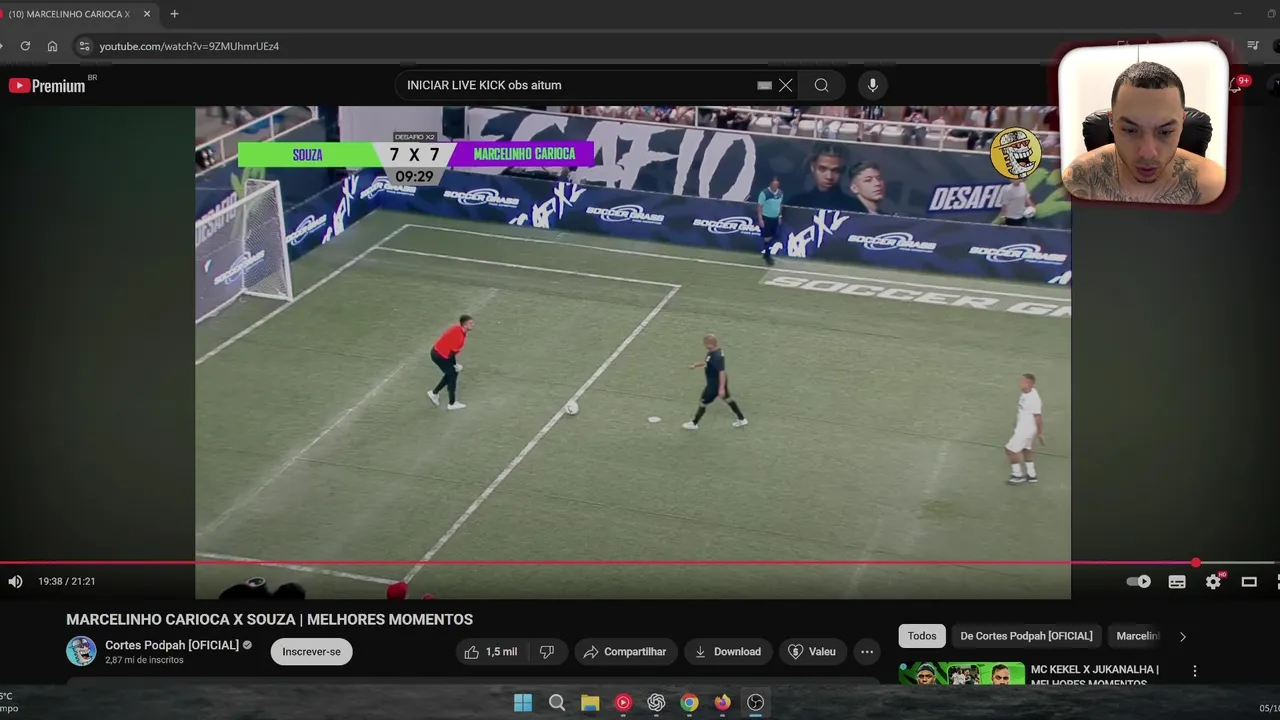Reload the page in browser
Screen dimensions: 1280x720
pyautogui.click(x=25, y=46)
